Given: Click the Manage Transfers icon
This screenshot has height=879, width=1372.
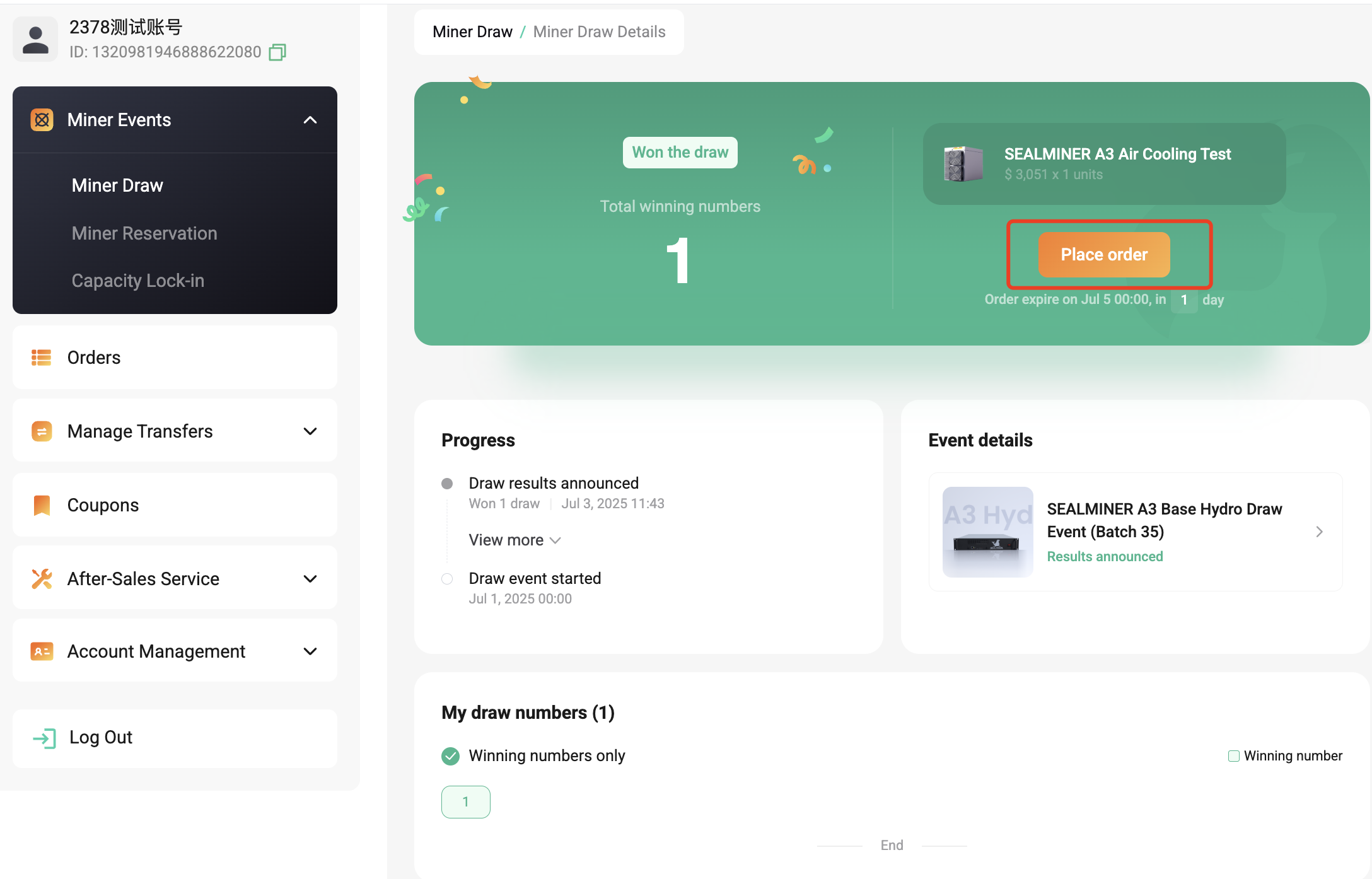Looking at the screenshot, I should (x=42, y=431).
